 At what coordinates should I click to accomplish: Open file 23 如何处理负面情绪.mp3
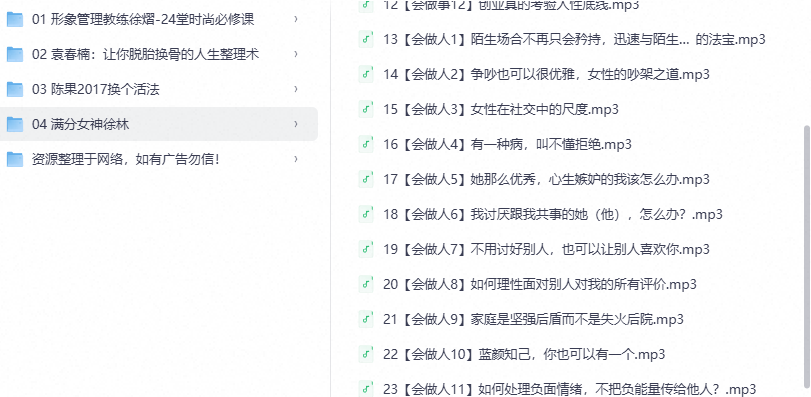[570, 389]
